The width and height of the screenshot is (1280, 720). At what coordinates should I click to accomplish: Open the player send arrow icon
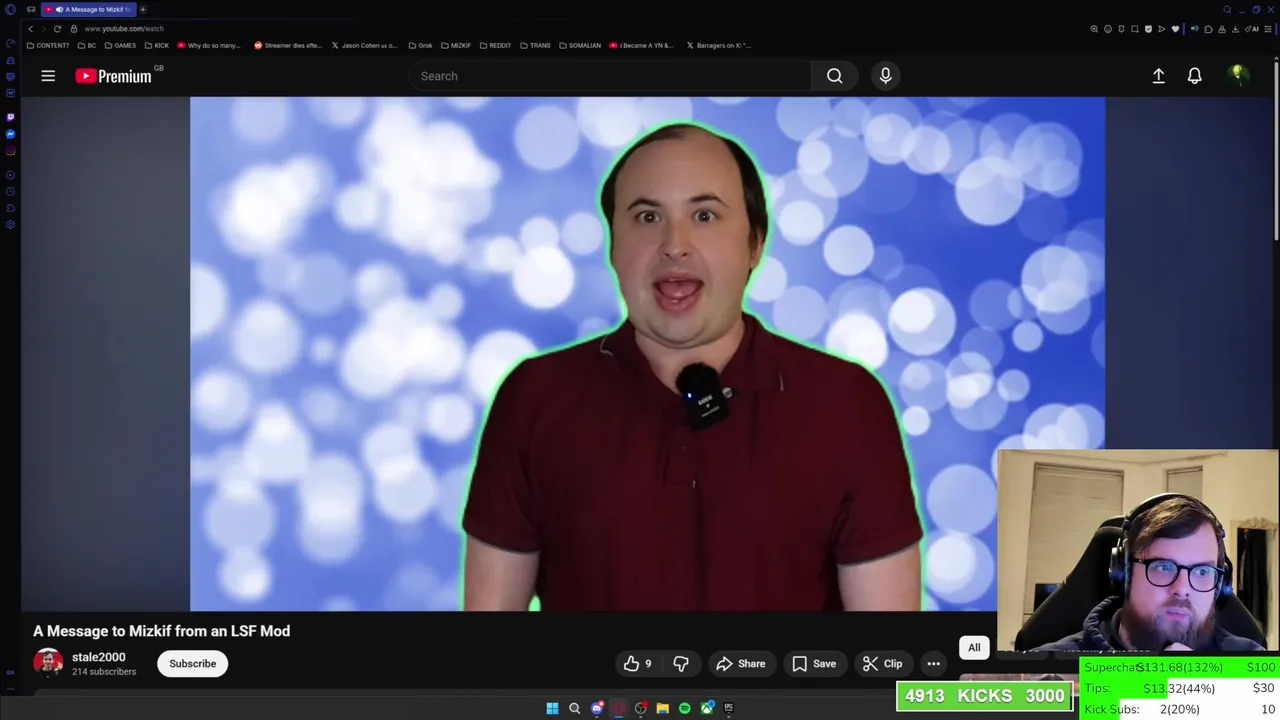coord(1161,29)
